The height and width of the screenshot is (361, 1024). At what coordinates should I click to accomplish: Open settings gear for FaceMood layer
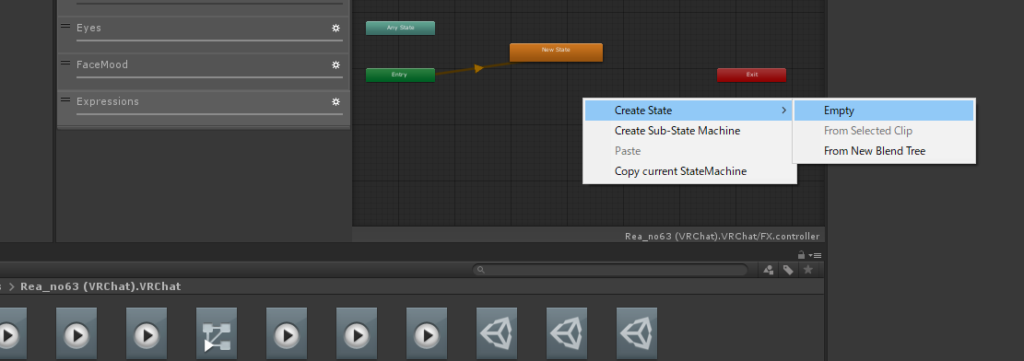pos(336,65)
